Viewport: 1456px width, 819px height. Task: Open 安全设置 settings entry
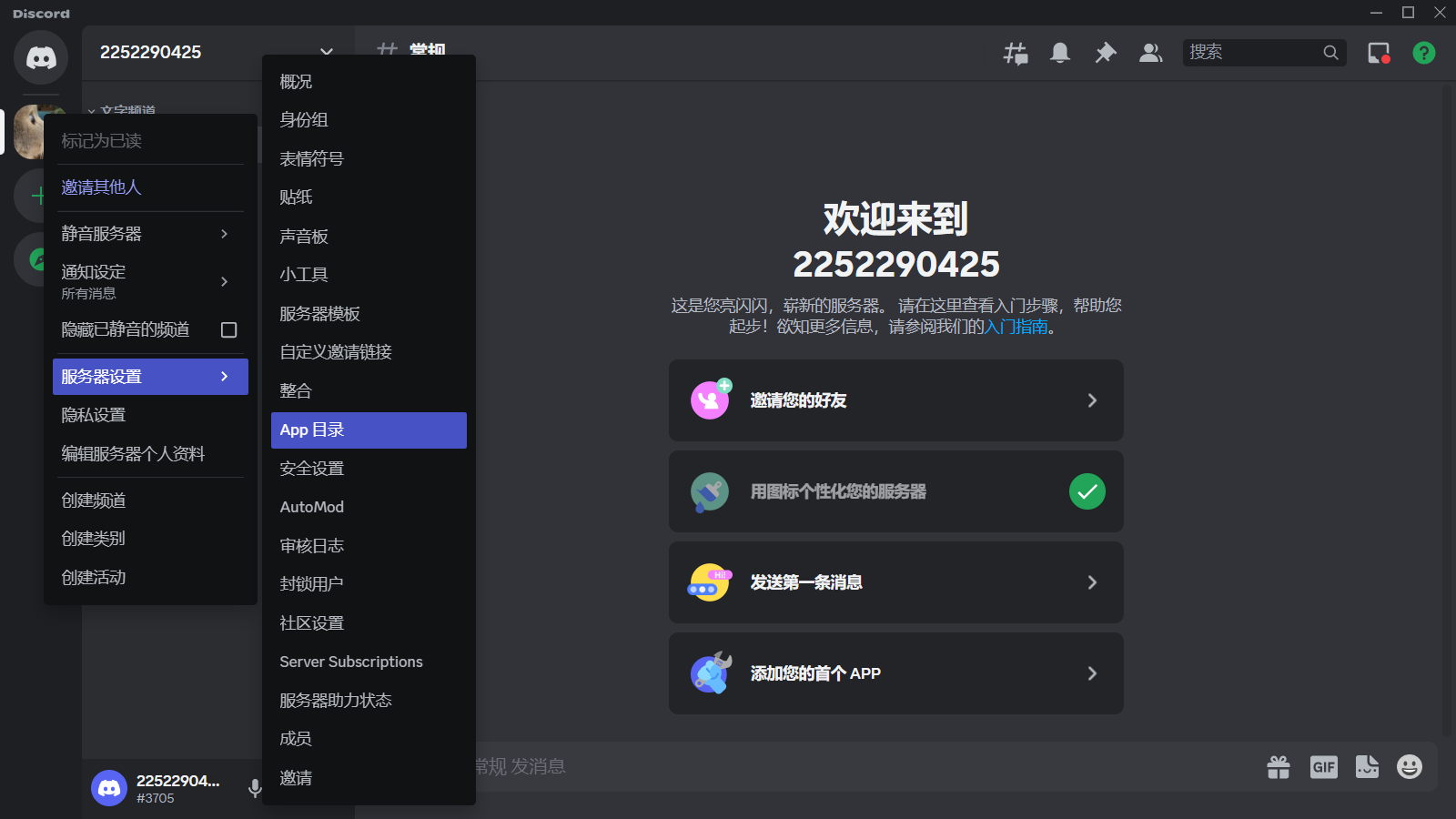(x=369, y=469)
